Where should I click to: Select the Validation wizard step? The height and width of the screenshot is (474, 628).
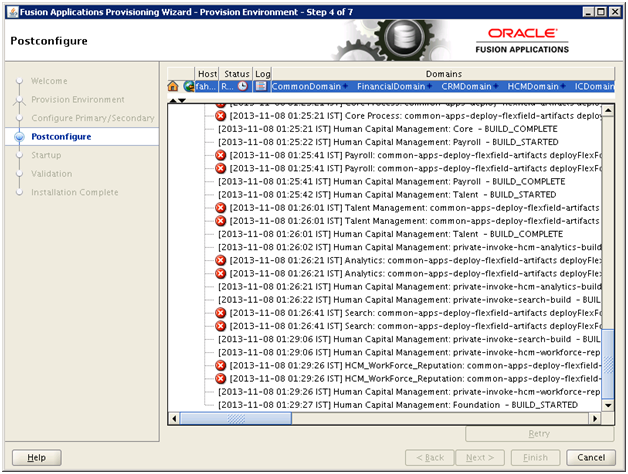[x=52, y=173]
